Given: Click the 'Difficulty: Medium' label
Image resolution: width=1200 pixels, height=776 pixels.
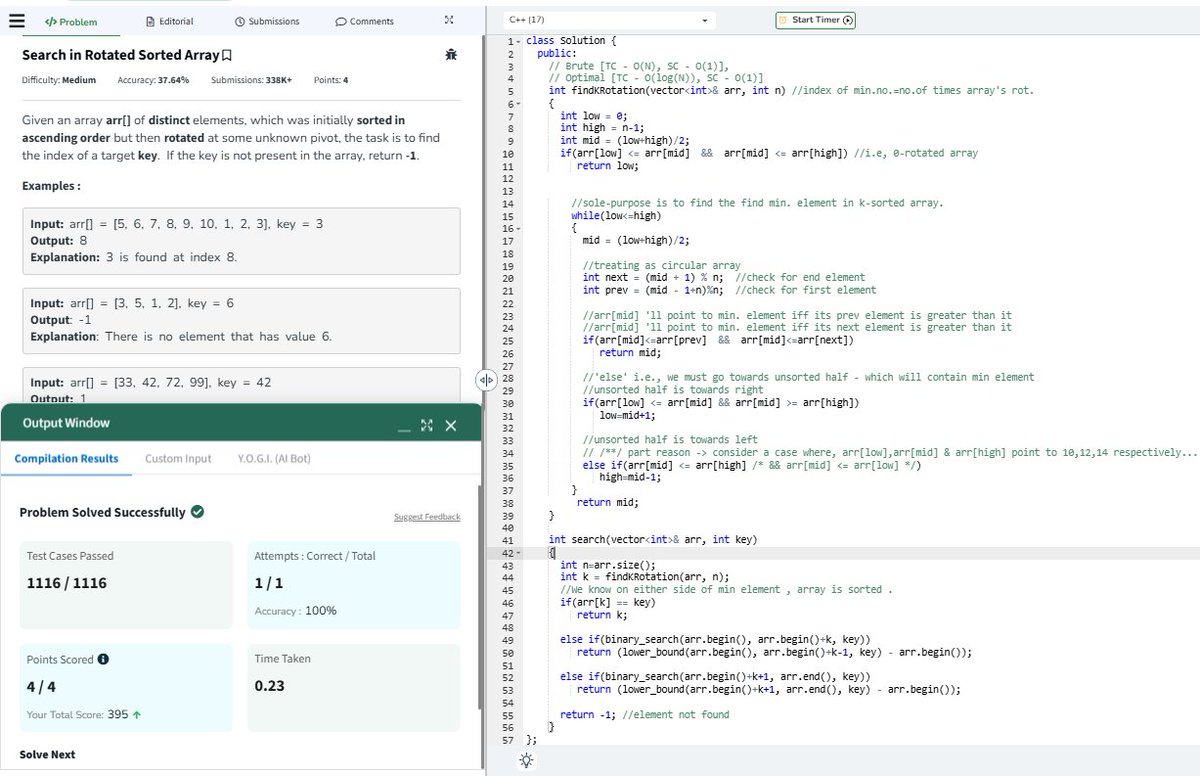Looking at the screenshot, I should [59, 80].
